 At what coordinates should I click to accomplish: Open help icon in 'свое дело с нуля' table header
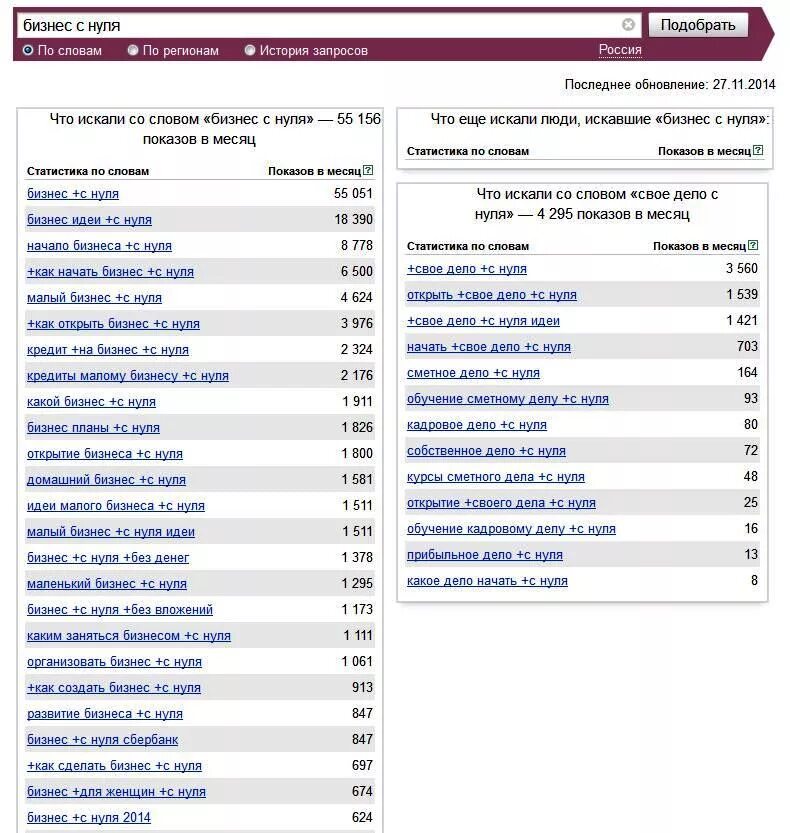tap(753, 245)
